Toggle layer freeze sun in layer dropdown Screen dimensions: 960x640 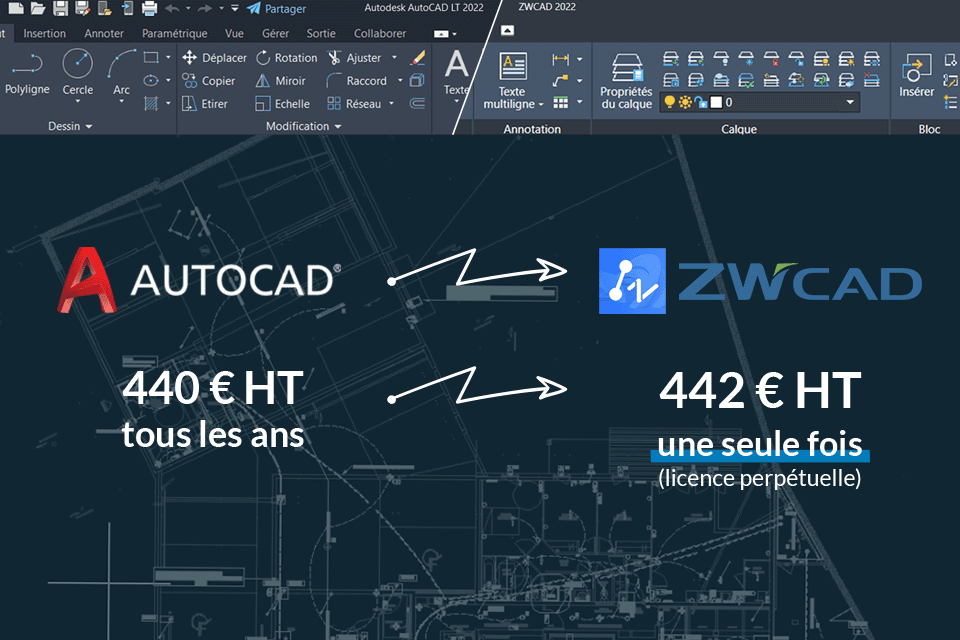685,102
